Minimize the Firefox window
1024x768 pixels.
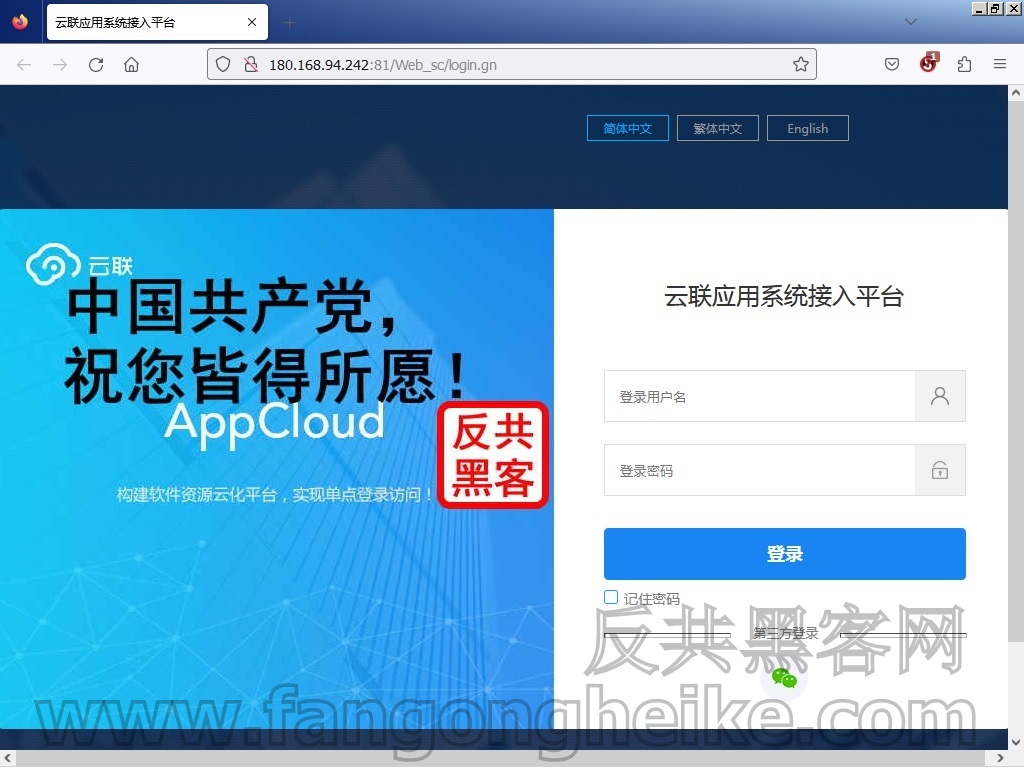point(979,8)
